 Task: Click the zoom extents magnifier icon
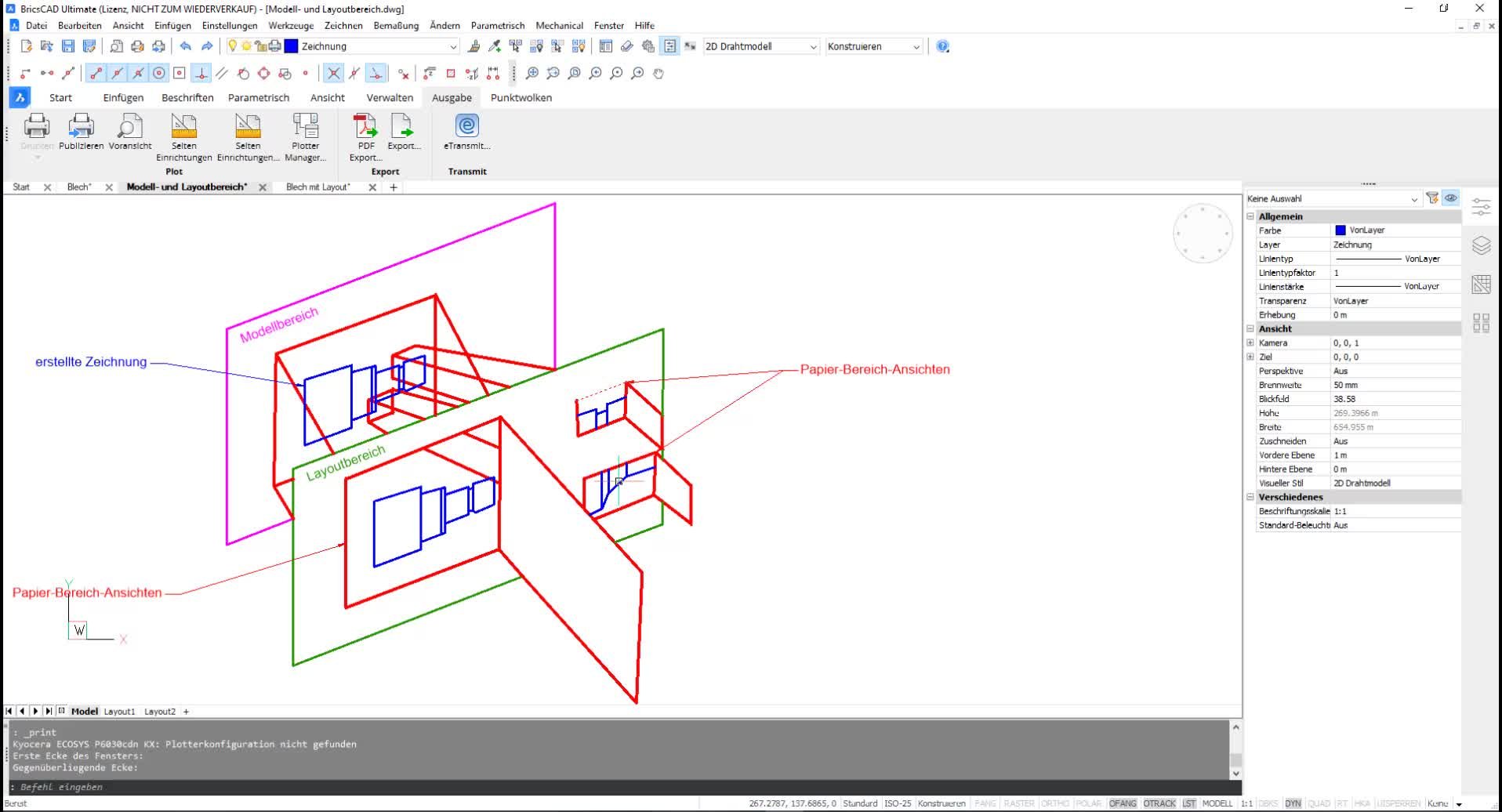pos(532,73)
